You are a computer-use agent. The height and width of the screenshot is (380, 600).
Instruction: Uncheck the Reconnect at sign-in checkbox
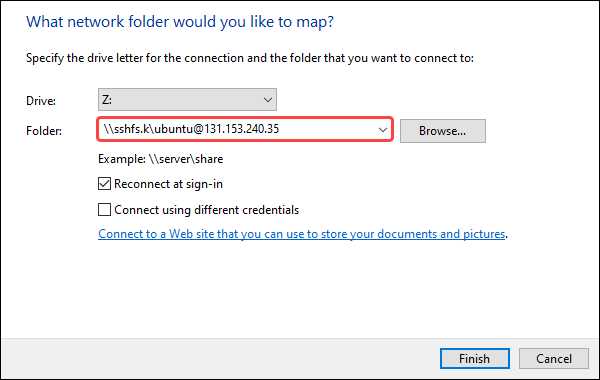click(104, 184)
